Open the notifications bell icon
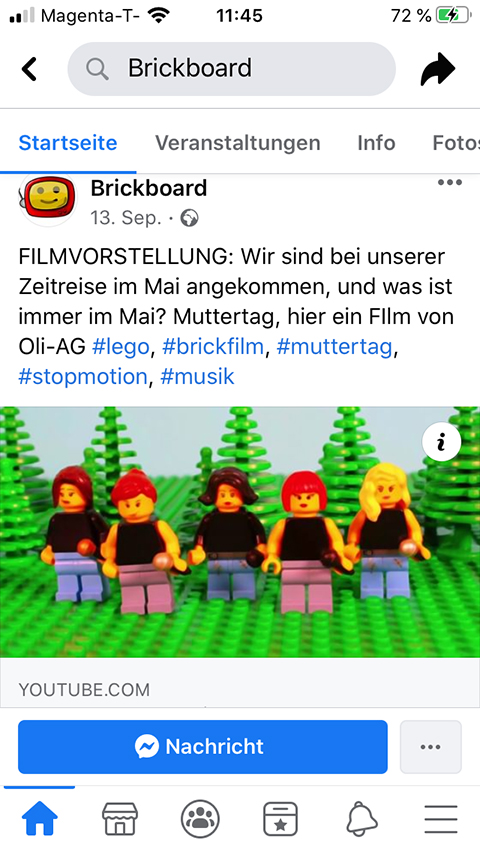This screenshot has height=852, width=480. coord(361,819)
